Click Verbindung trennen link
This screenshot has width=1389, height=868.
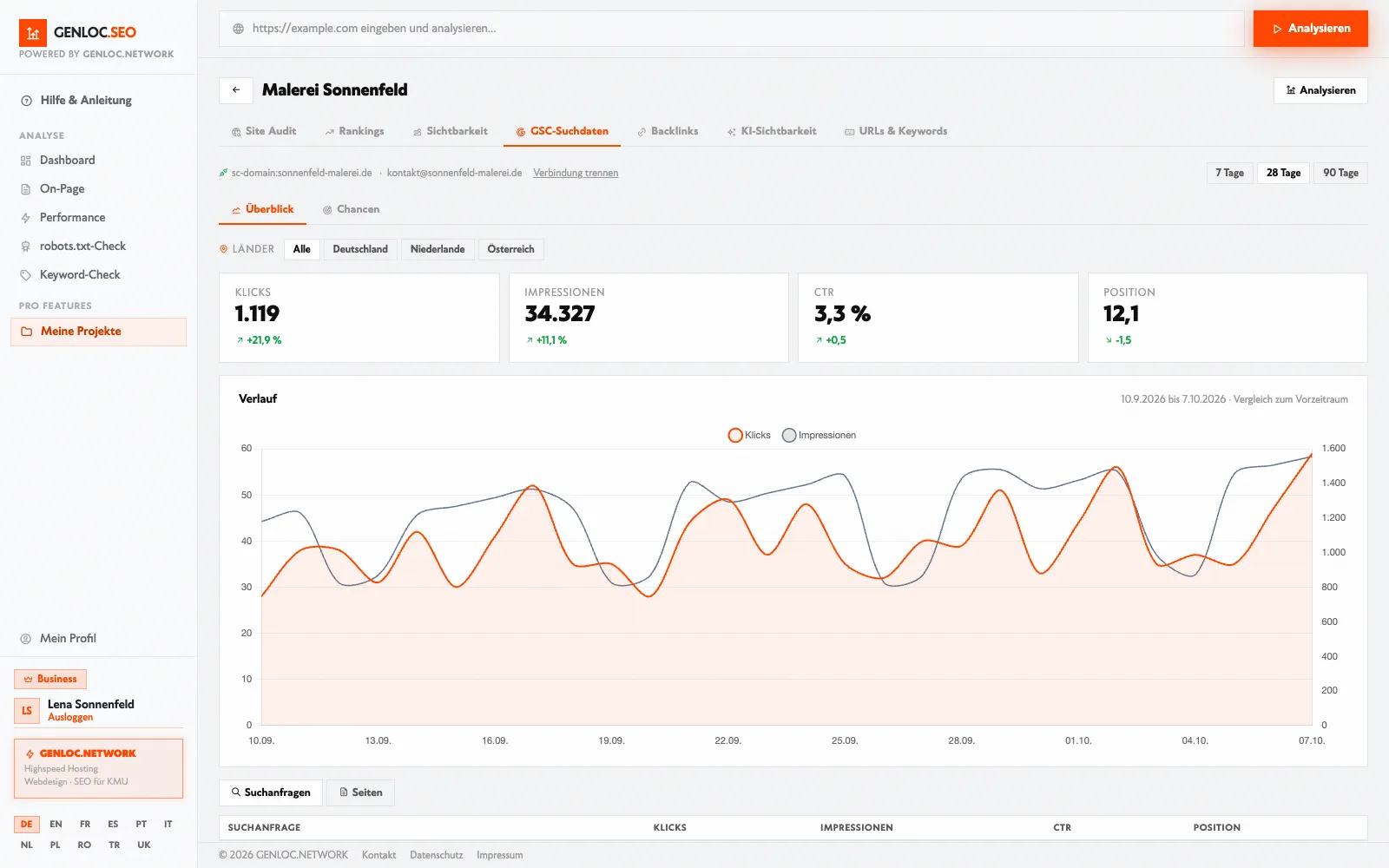pos(576,174)
